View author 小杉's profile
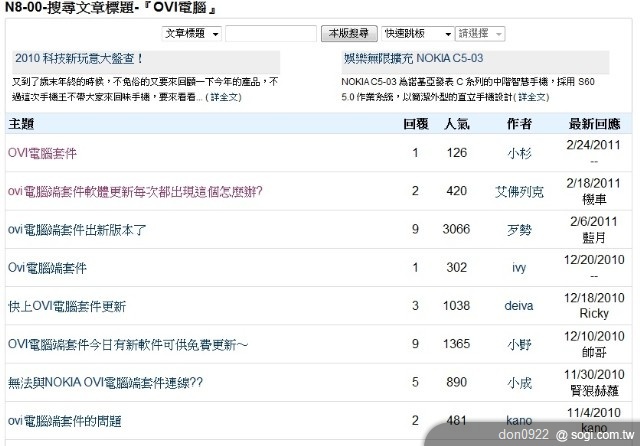The image size is (640, 446). [x=519, y=153]
